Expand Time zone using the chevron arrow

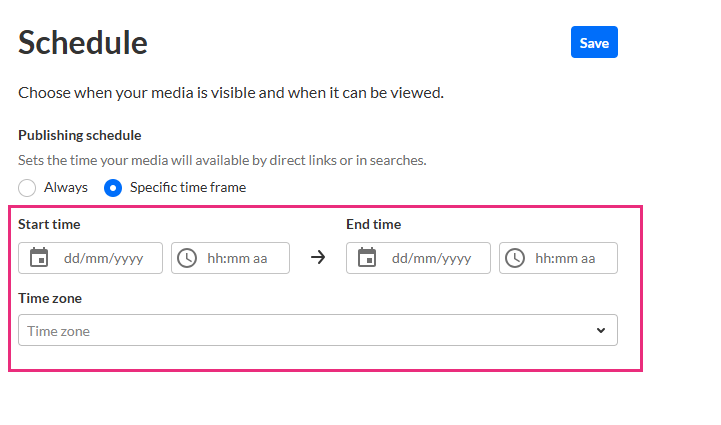click(601, 330)
